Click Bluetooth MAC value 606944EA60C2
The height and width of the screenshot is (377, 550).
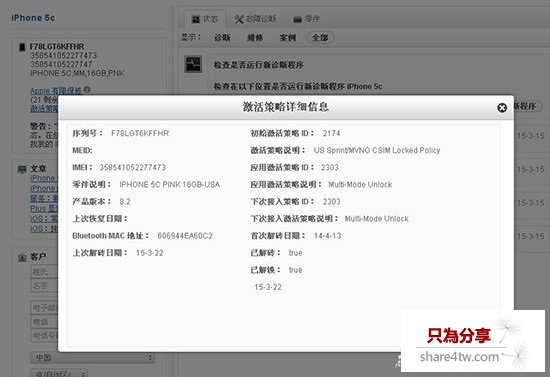[185, 236]
